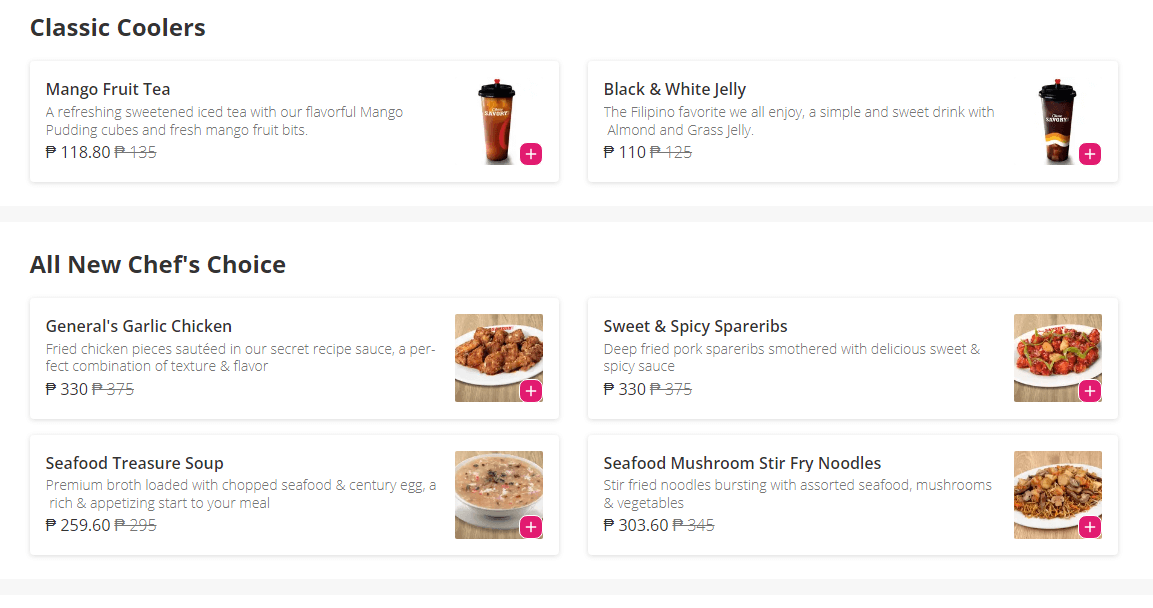Click the Seafood Treasure Soup bowl photo
This screenshot has height=608, width=1153.
coord(498,495)
